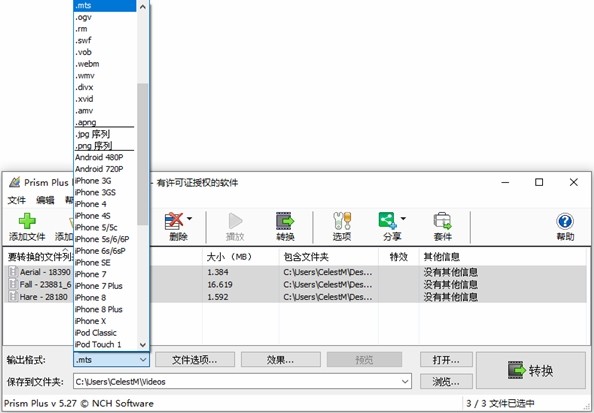Choose .rm from format list
The height and width of the screenshot is (413, 594).
point(105,29)
